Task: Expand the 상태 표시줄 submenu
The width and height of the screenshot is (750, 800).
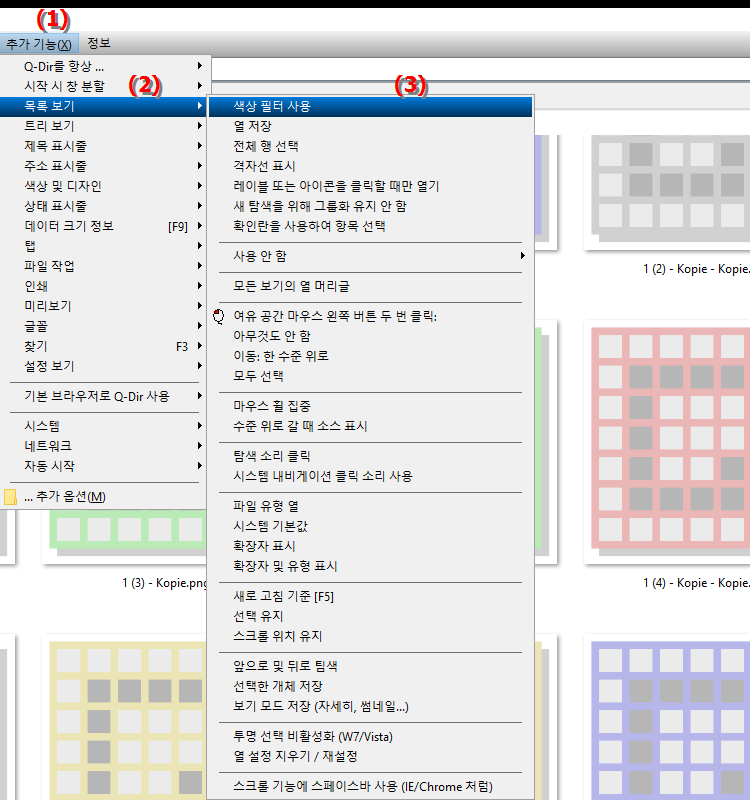Action: coord(105,206)
